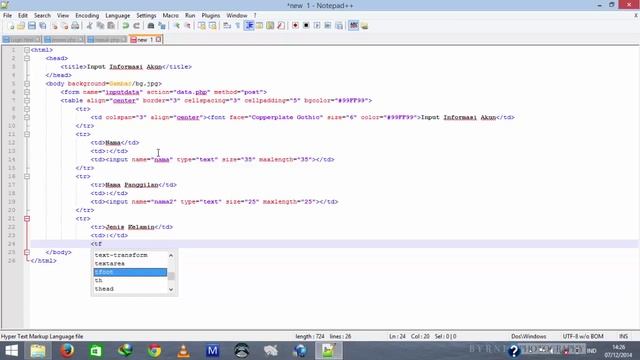The width and height of the screenshot is (640, 360).
Task: Click the Save recorded macro icon
Action: [339, 26]
